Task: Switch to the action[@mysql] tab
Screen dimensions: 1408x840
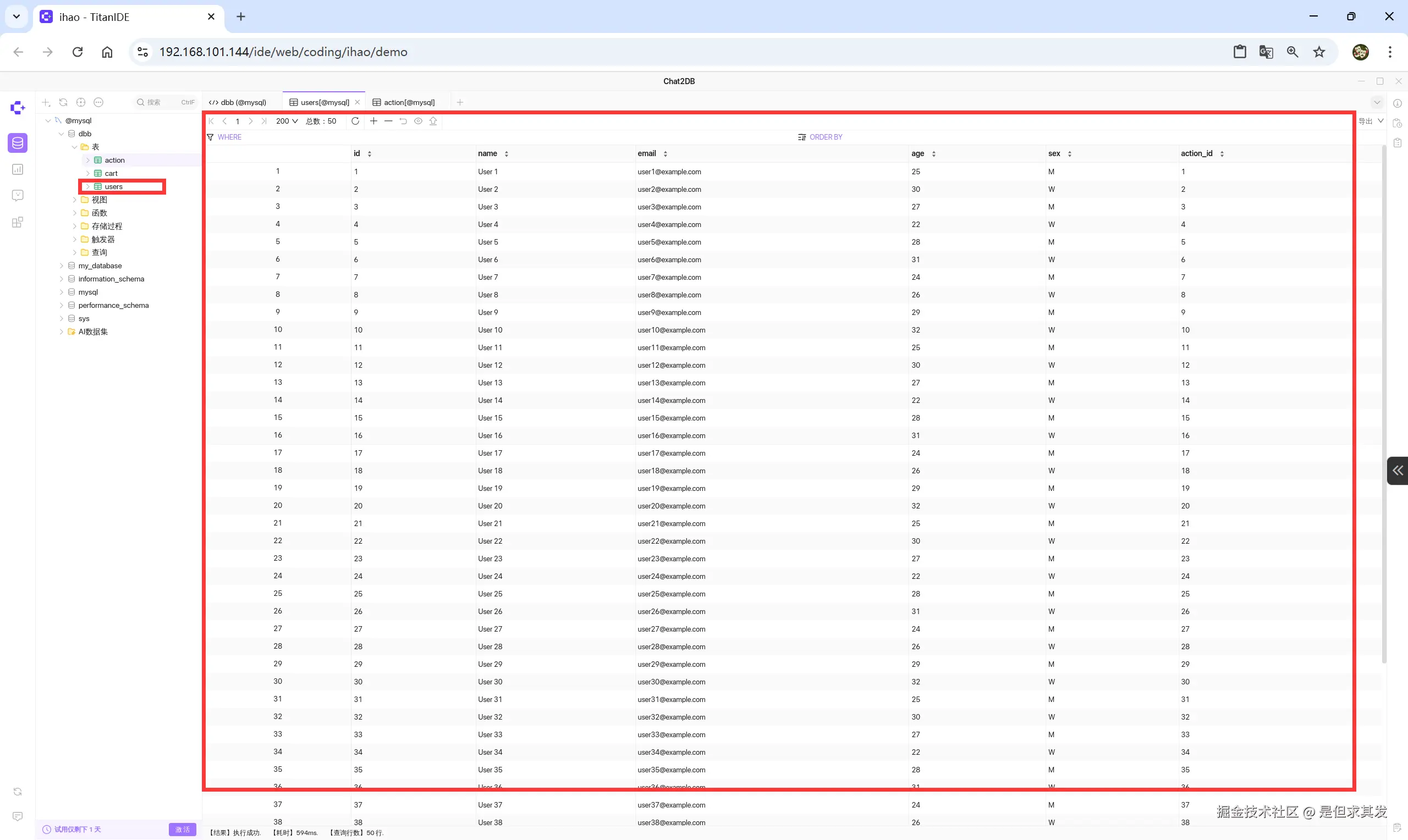Action: click(x=409, y=102)
